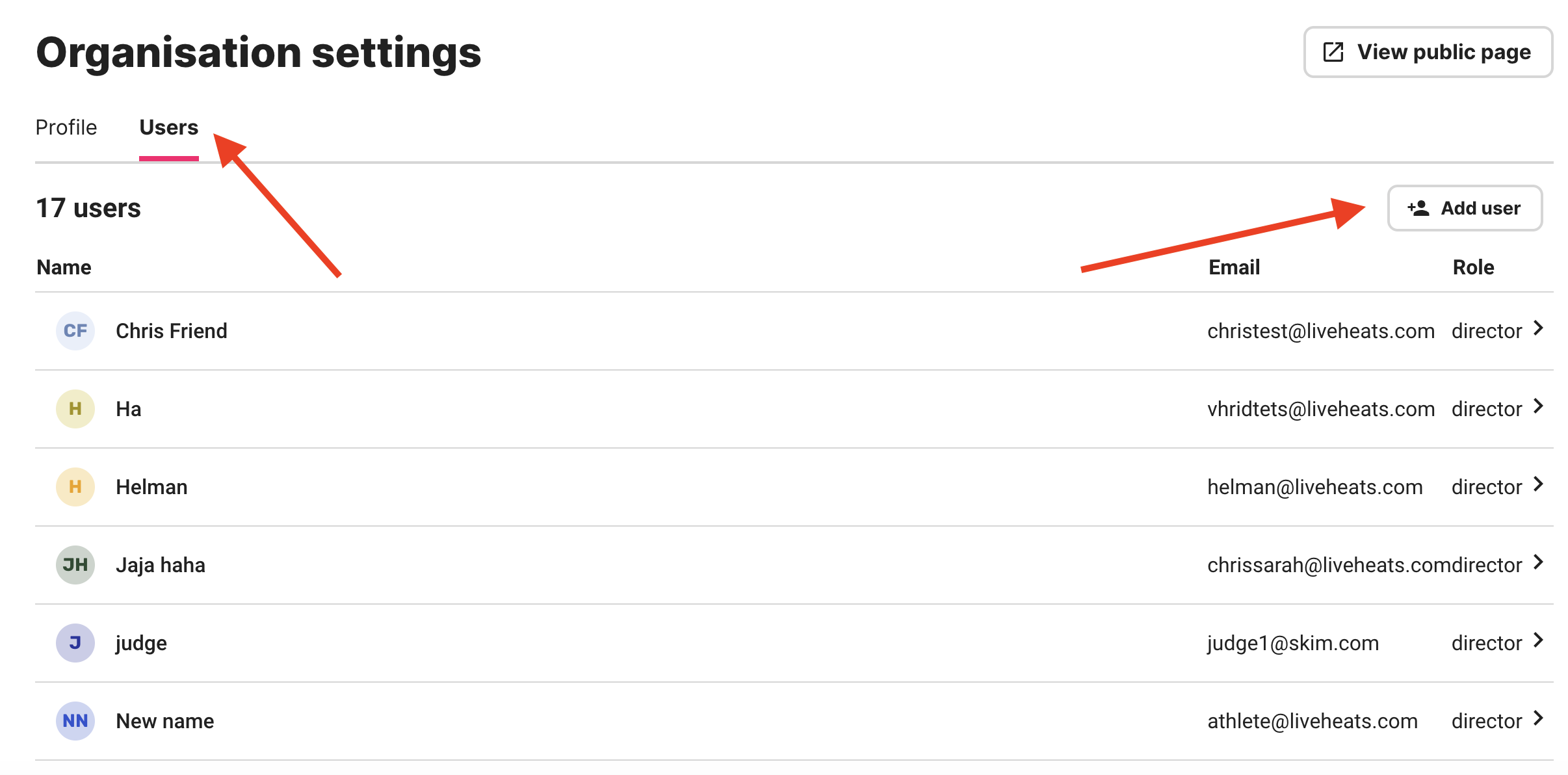Open judge's row chevron arrow
The width and height of the screenshot is (1568, 775).
[x=1538, y=640]
